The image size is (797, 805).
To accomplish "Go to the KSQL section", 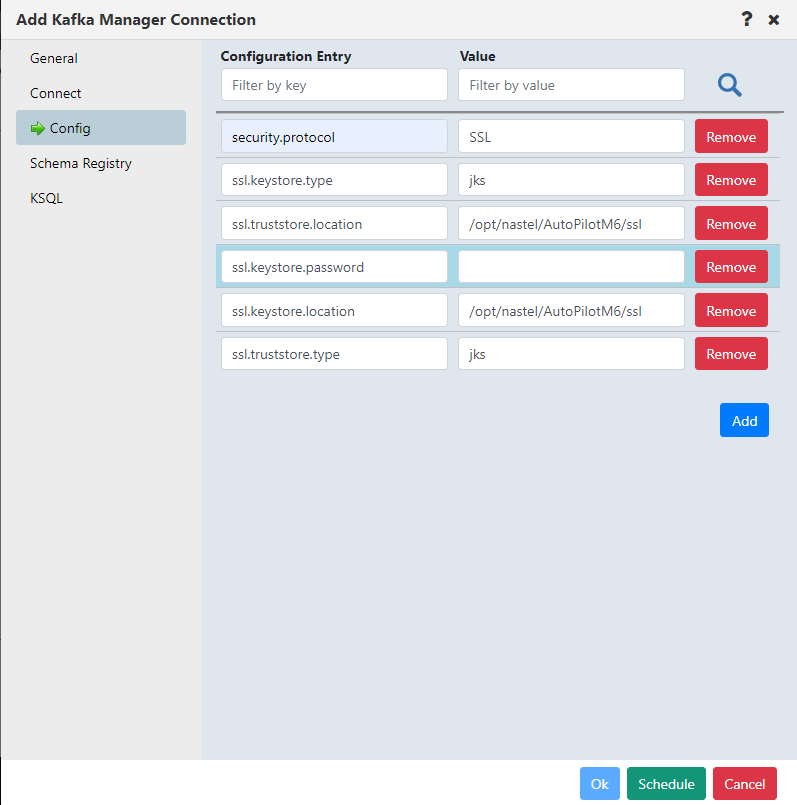I will [46, 198].
